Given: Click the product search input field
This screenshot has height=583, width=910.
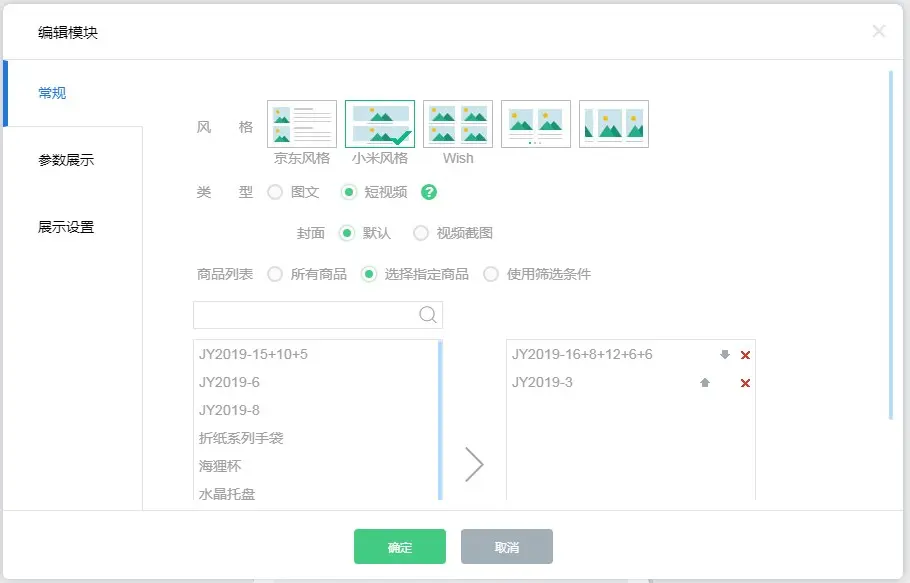Looking at the screenshot, I should [305, 315].
